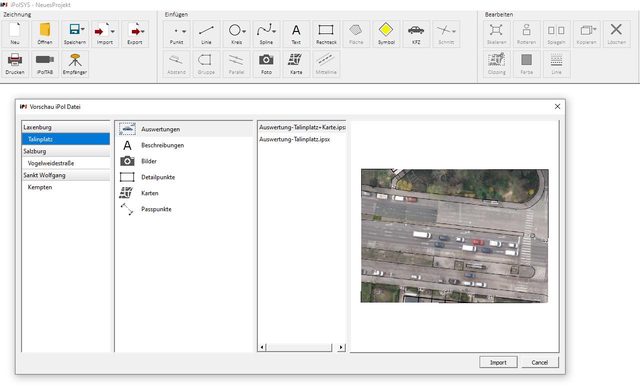640x387 pixels.
Task: Click the Kopieren copy tool
Action: click(x=587, y=33)
